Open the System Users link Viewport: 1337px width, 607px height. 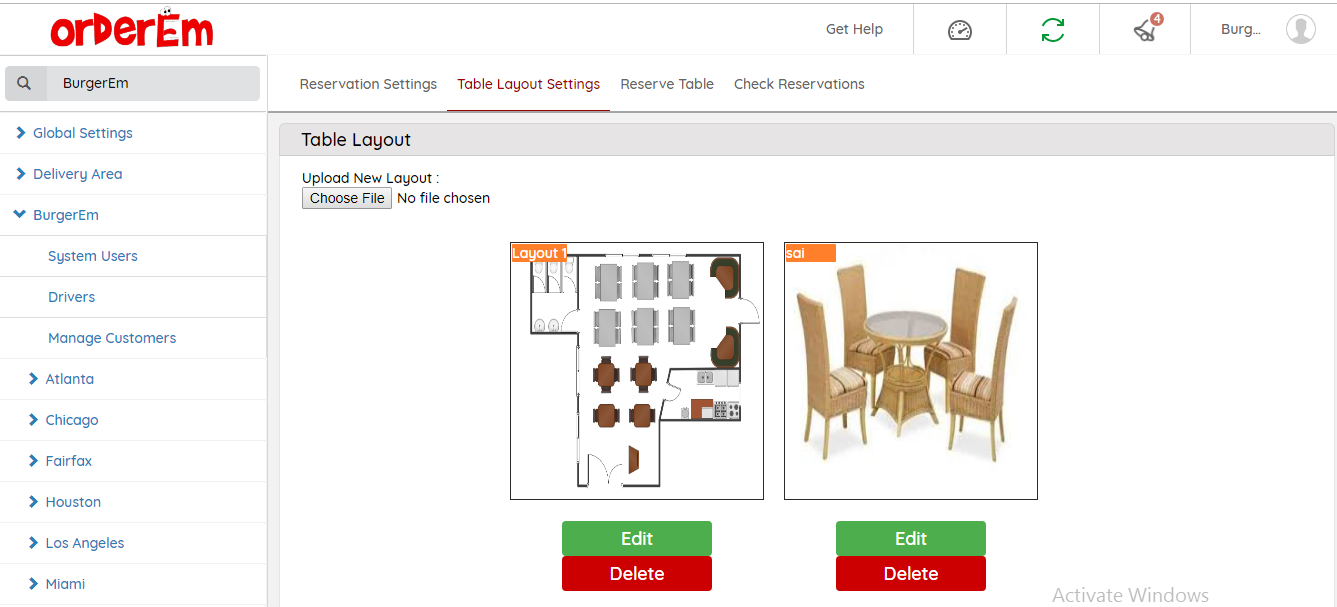(x=93, y=256)
